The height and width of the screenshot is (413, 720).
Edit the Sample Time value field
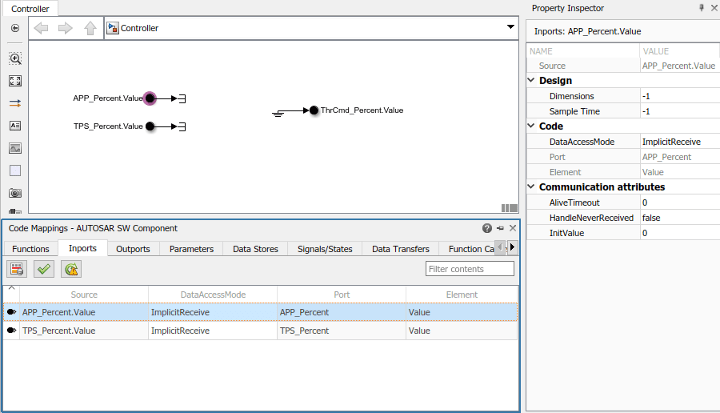coord(680,111)
